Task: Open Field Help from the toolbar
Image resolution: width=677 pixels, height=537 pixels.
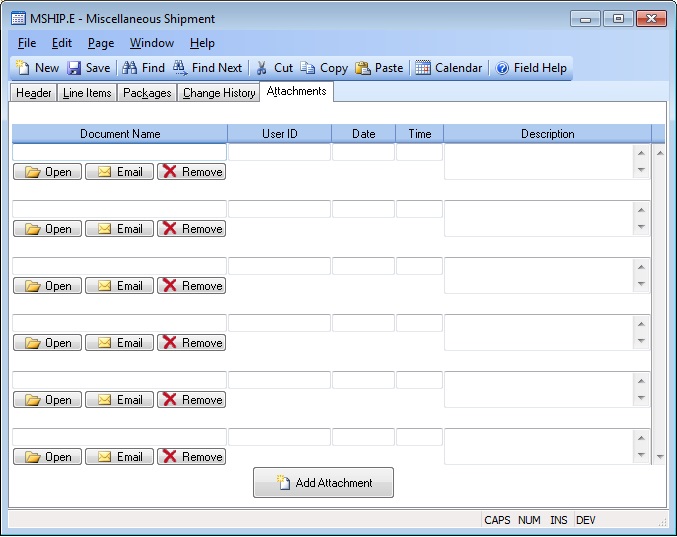Action: (x=502, y=68)
